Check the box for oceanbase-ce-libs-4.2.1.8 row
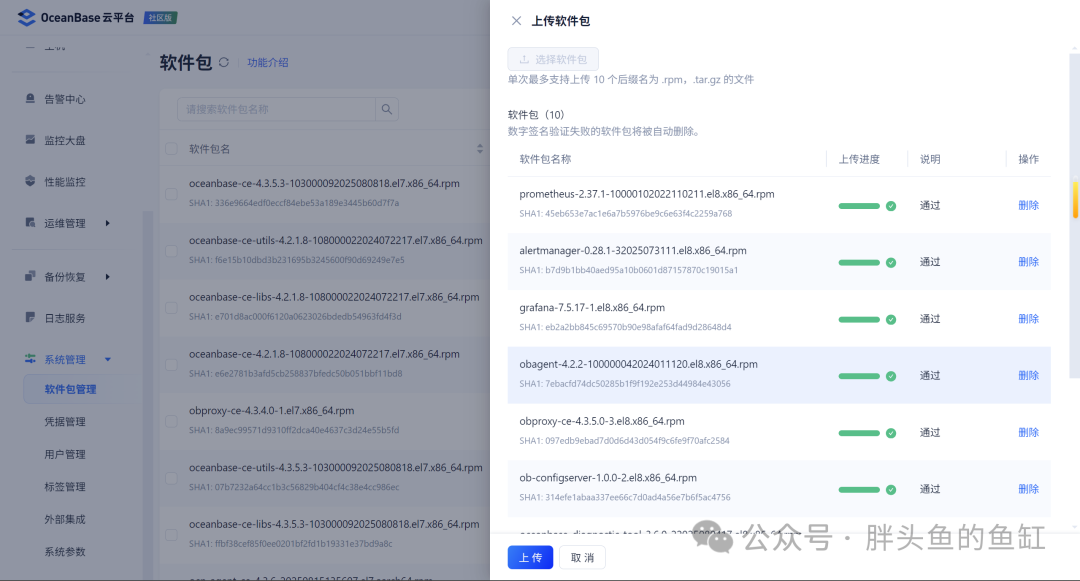Viewport: 1080px width, 581px height. (x=172, y=307)
